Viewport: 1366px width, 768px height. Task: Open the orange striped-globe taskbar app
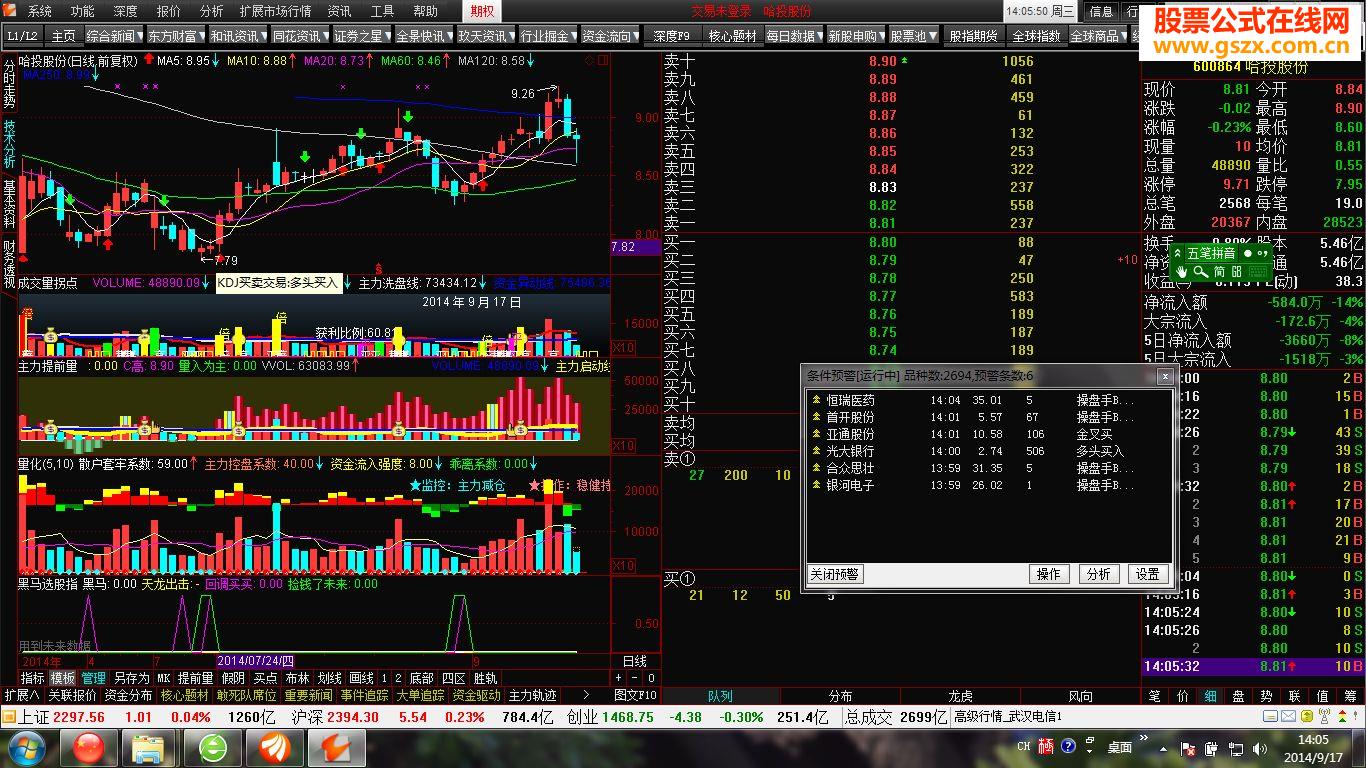point(275,748)
